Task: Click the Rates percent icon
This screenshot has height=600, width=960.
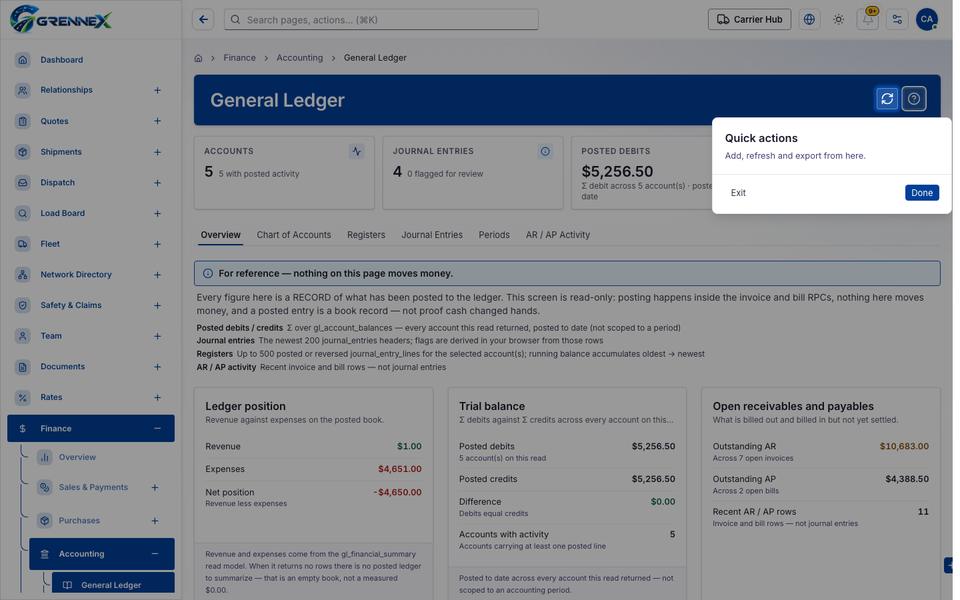Action: 23,397
